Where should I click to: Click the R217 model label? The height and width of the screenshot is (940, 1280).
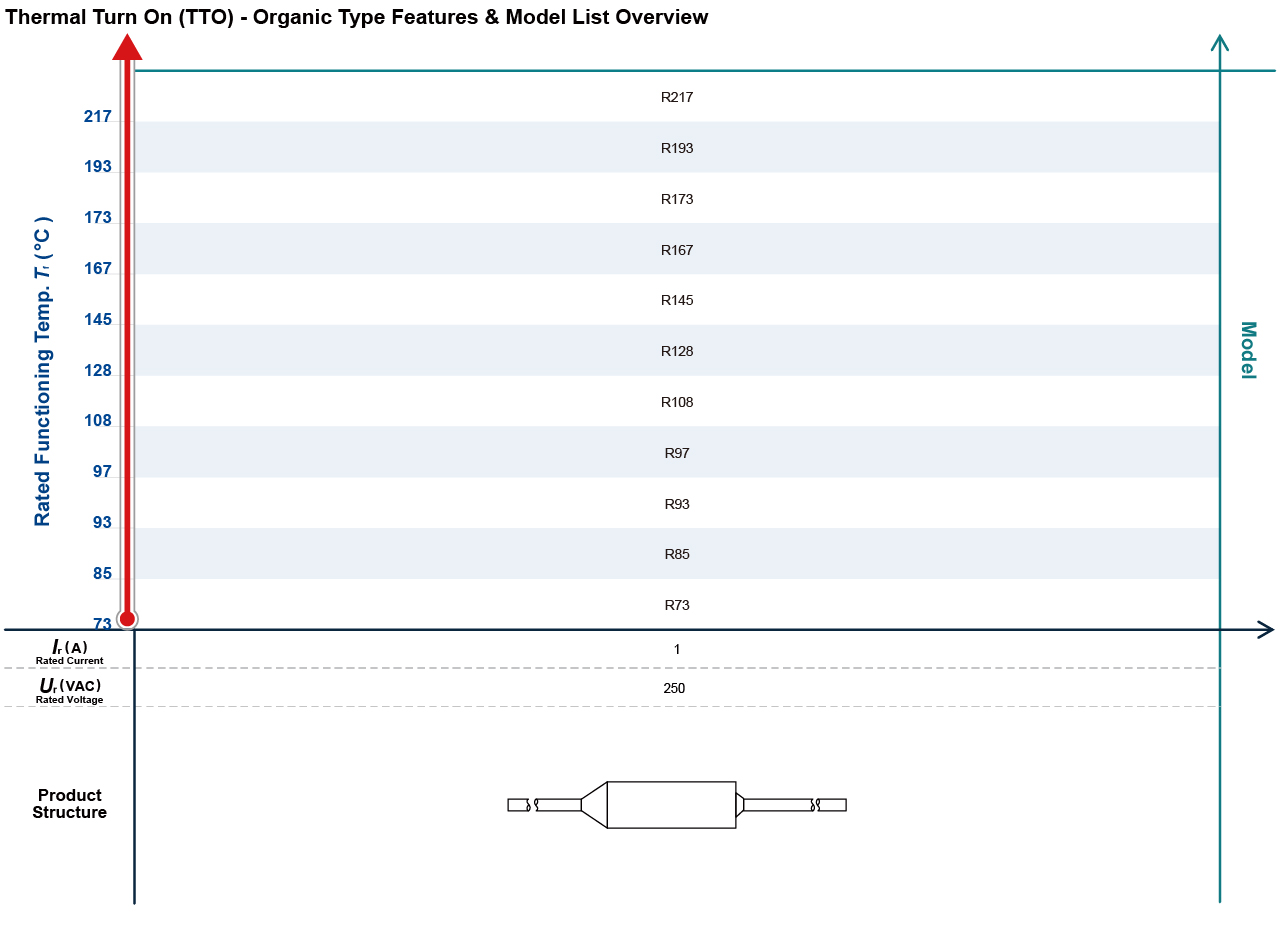[x=676, y=98]
